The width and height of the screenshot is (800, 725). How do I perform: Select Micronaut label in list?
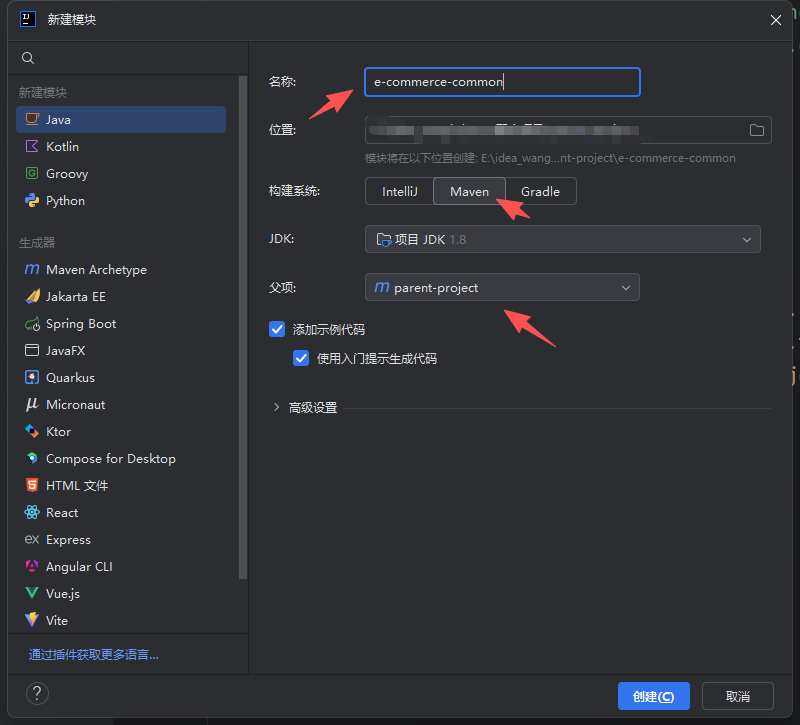[76, 405]
